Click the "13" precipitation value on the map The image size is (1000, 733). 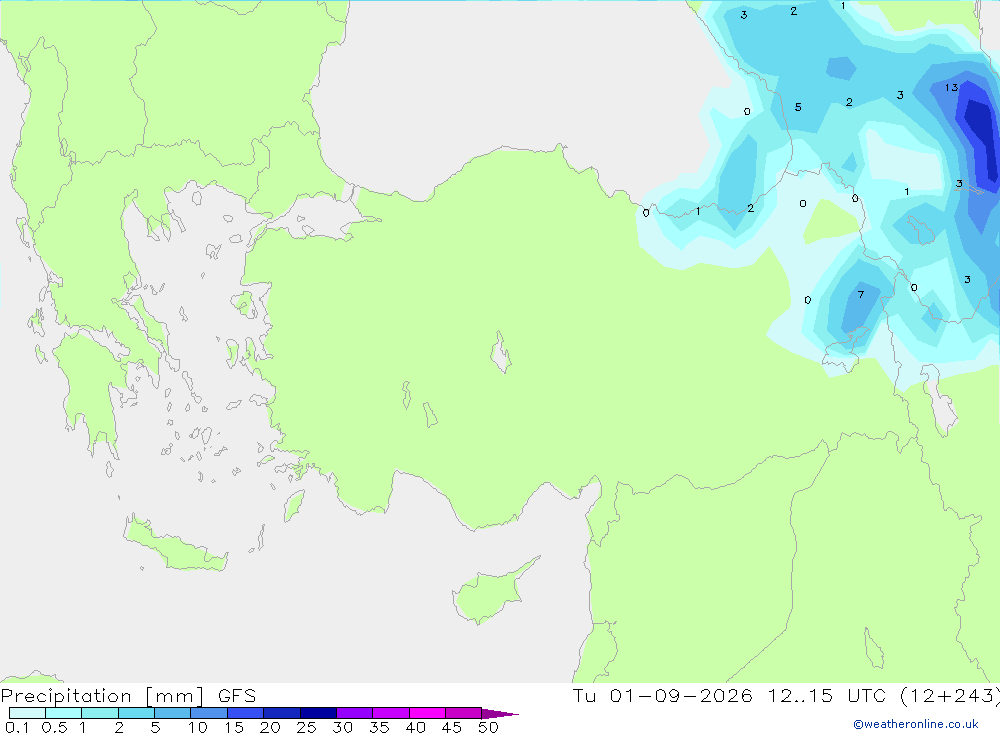tap(952, 87)
